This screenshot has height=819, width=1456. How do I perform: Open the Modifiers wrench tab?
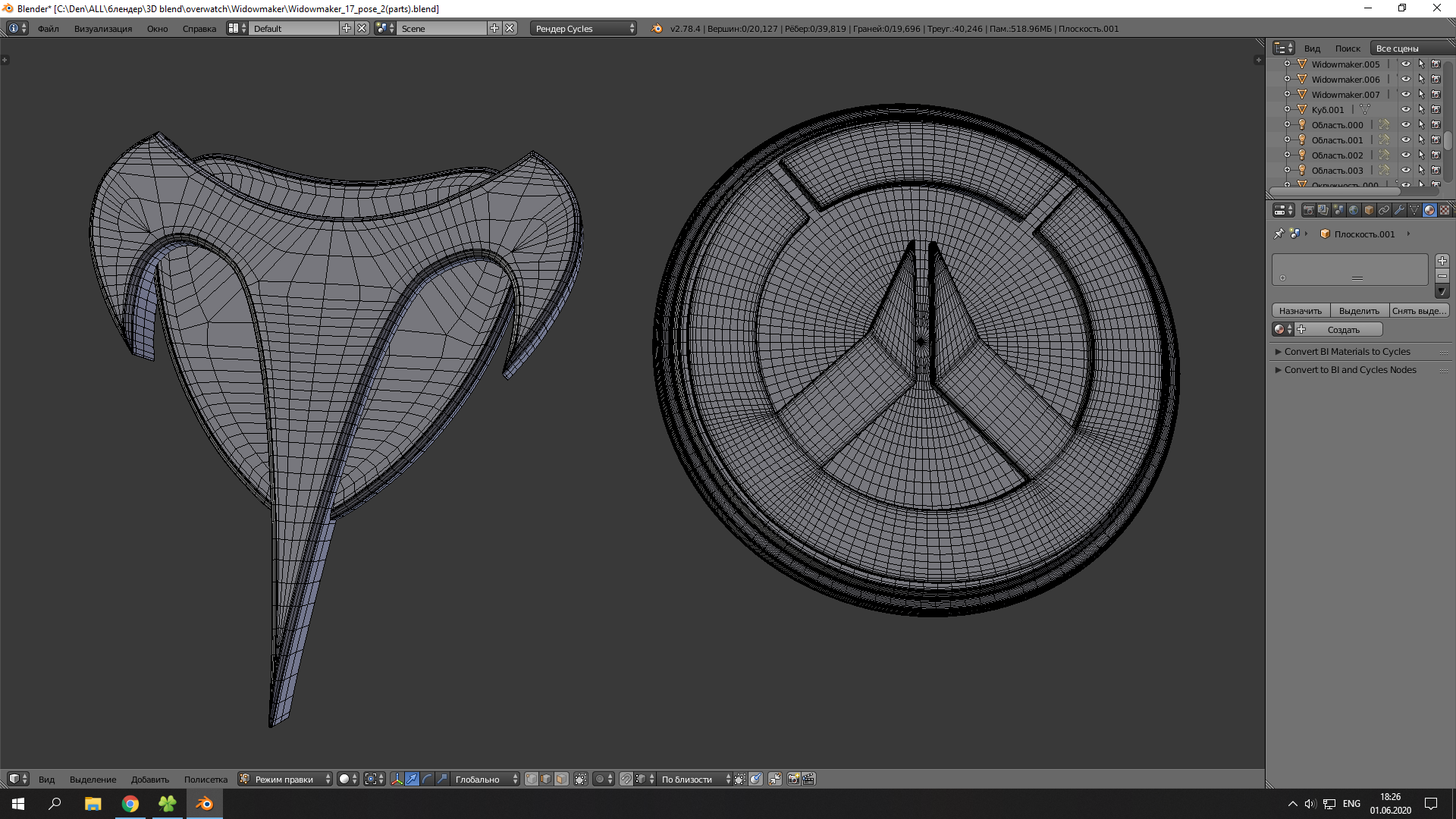1399,210
